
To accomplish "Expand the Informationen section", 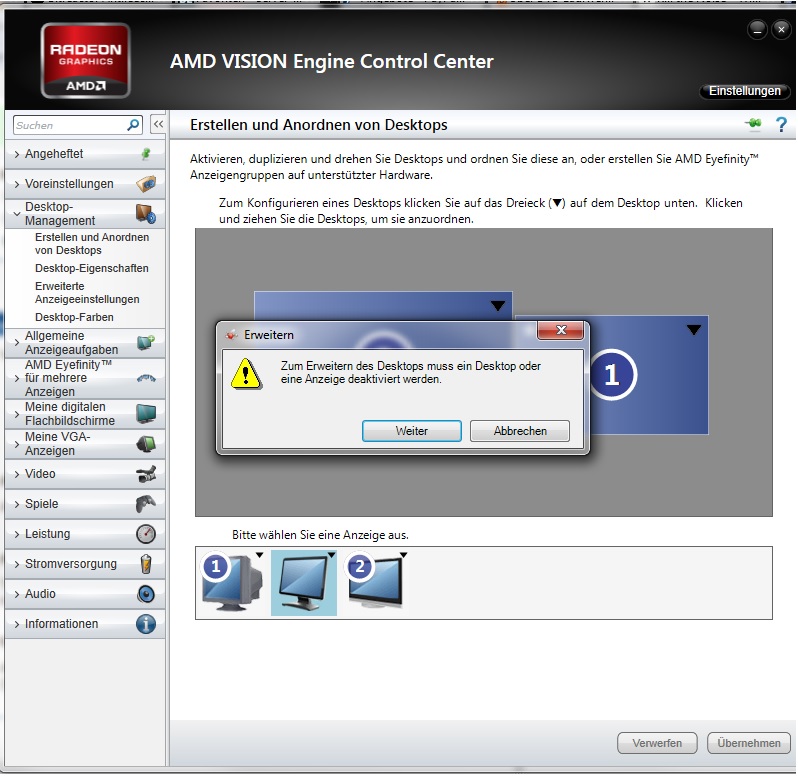I will click(17, 624).
